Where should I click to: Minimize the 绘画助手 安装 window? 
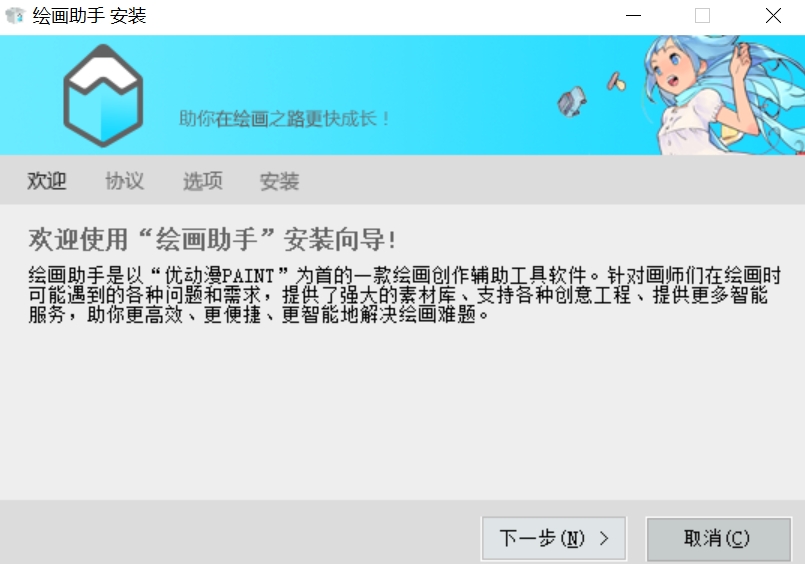coord(634,15)
